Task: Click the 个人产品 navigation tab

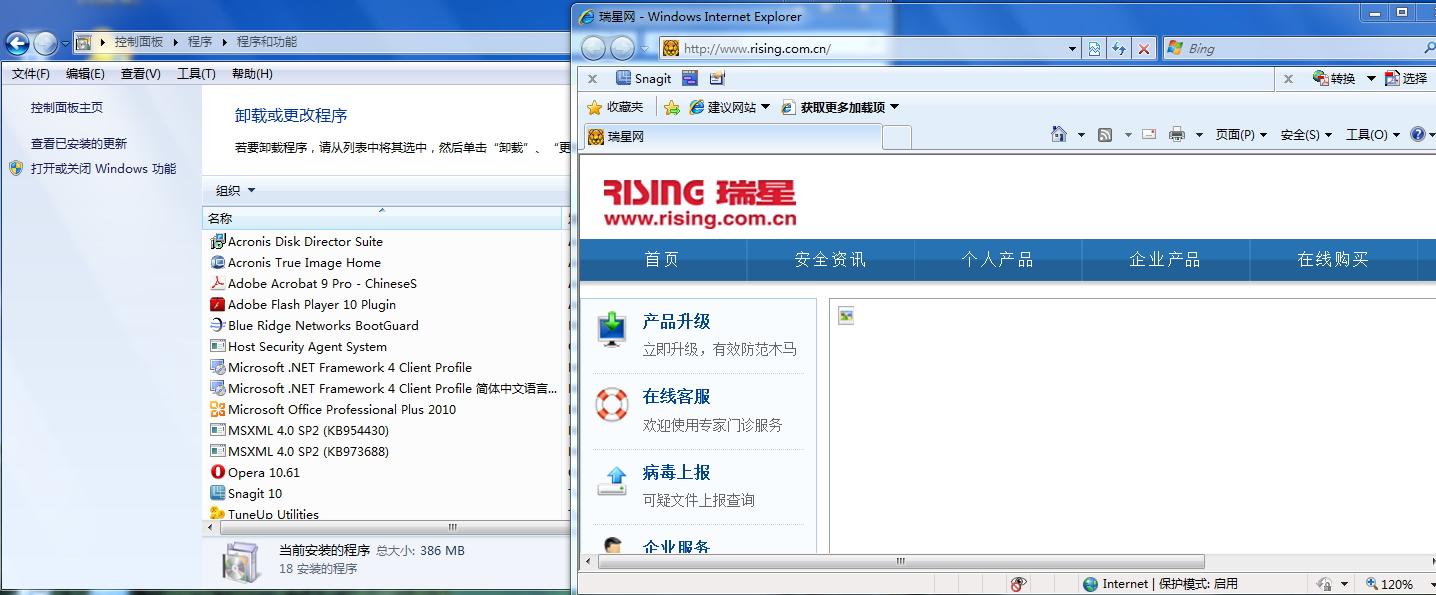Action: 997,260
